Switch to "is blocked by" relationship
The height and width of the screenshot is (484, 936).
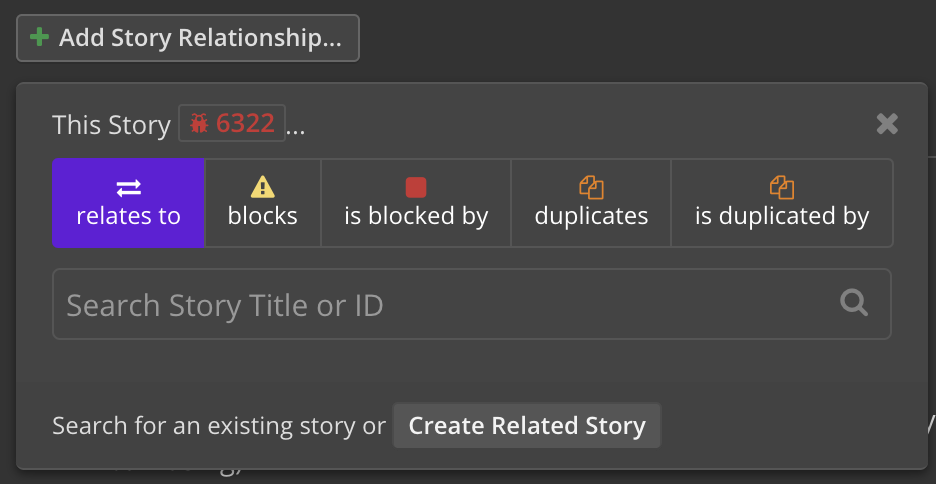(416, 203)
